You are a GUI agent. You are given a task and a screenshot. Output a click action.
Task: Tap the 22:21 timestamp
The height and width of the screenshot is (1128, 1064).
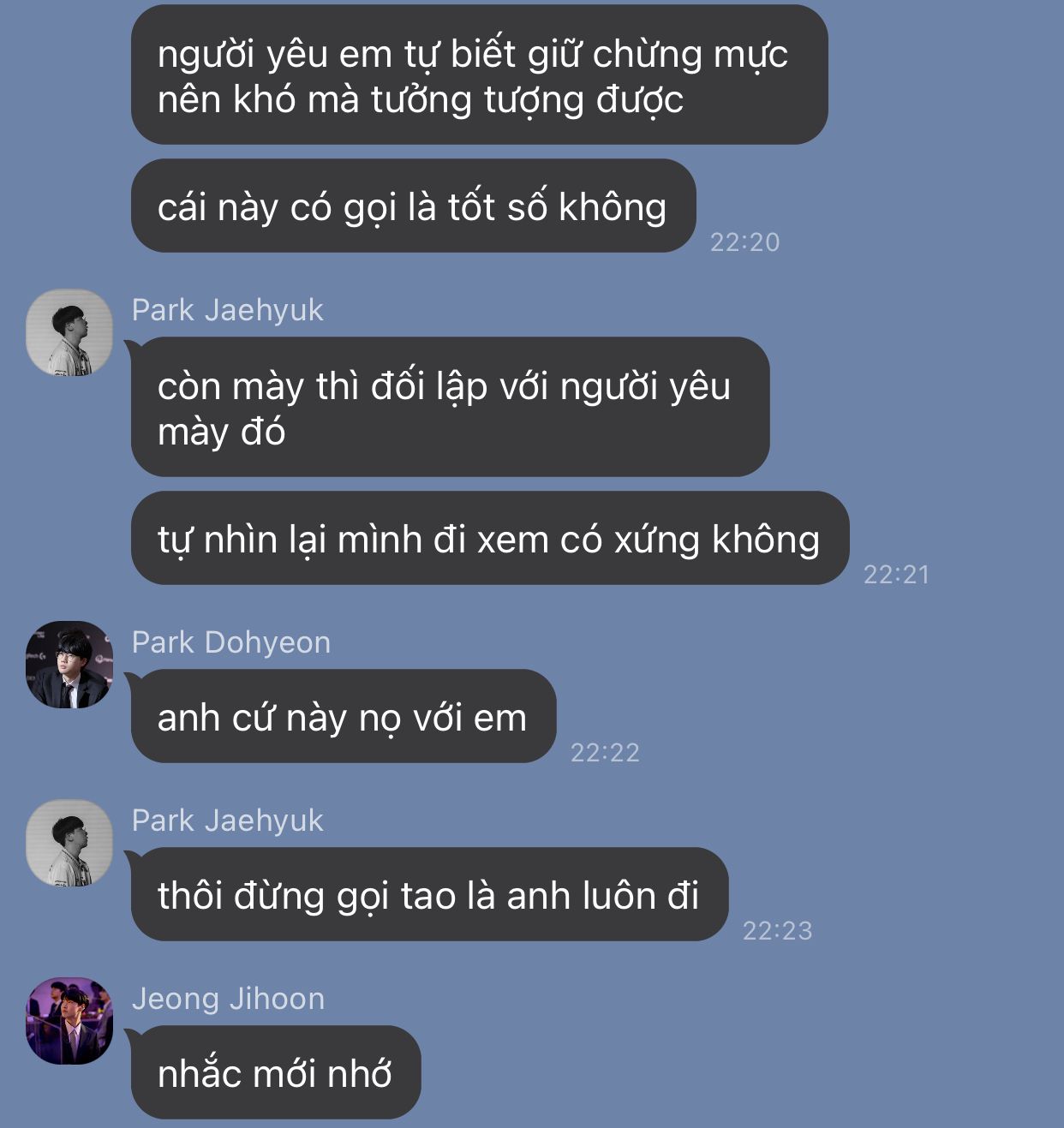click(896, 575)
